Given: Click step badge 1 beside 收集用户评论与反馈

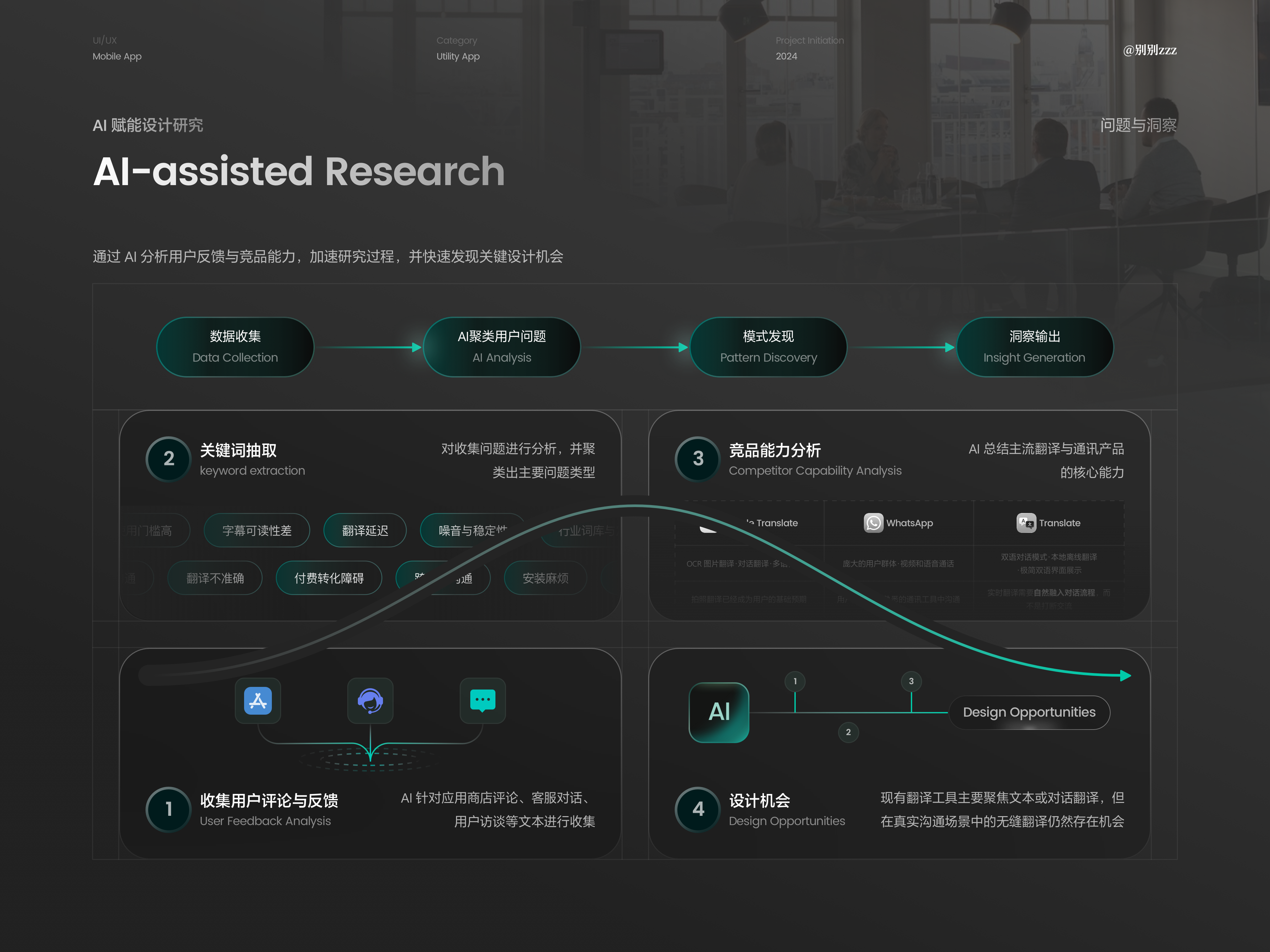Looking at the screenshot, I should [x=168, y=809].
